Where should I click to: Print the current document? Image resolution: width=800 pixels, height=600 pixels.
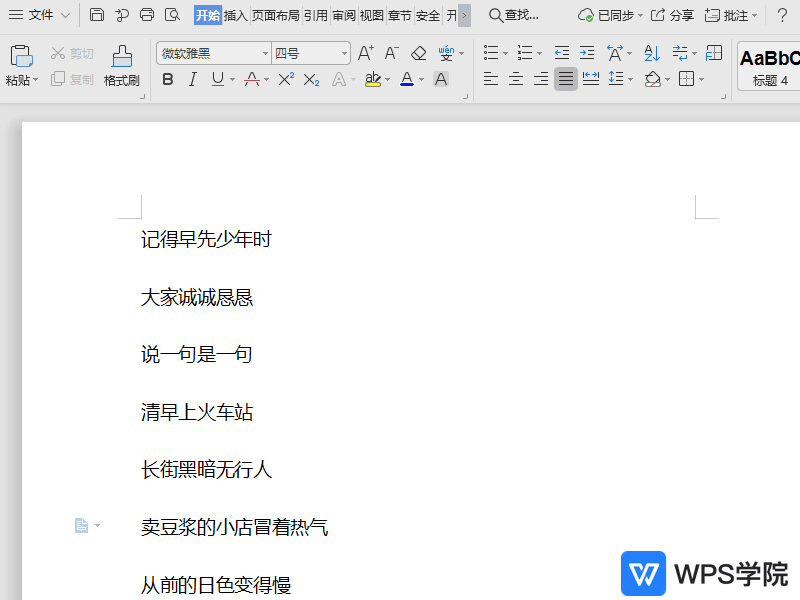pyautogui.click(x=147, y=15)
